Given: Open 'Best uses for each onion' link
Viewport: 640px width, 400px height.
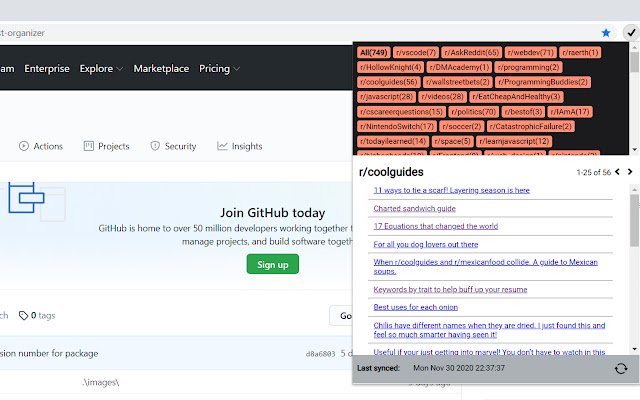Looking at the screenshot, I should point(416,307).
